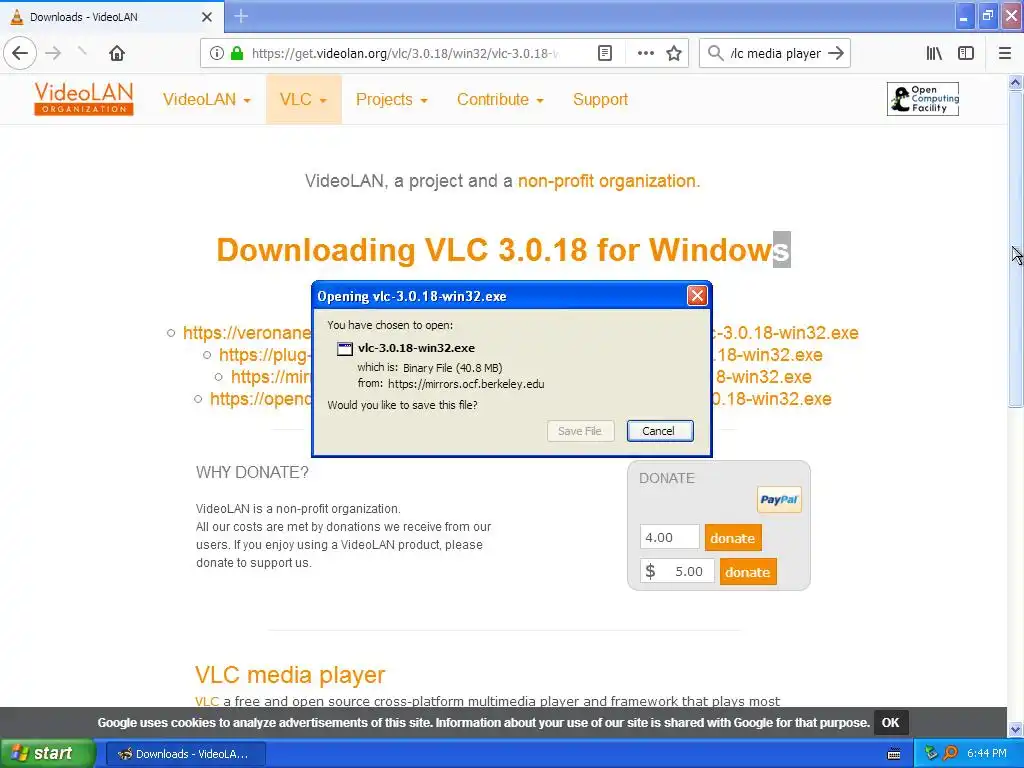
Task: Dismiss the cookie notice with OK
Action: point(890,723)
